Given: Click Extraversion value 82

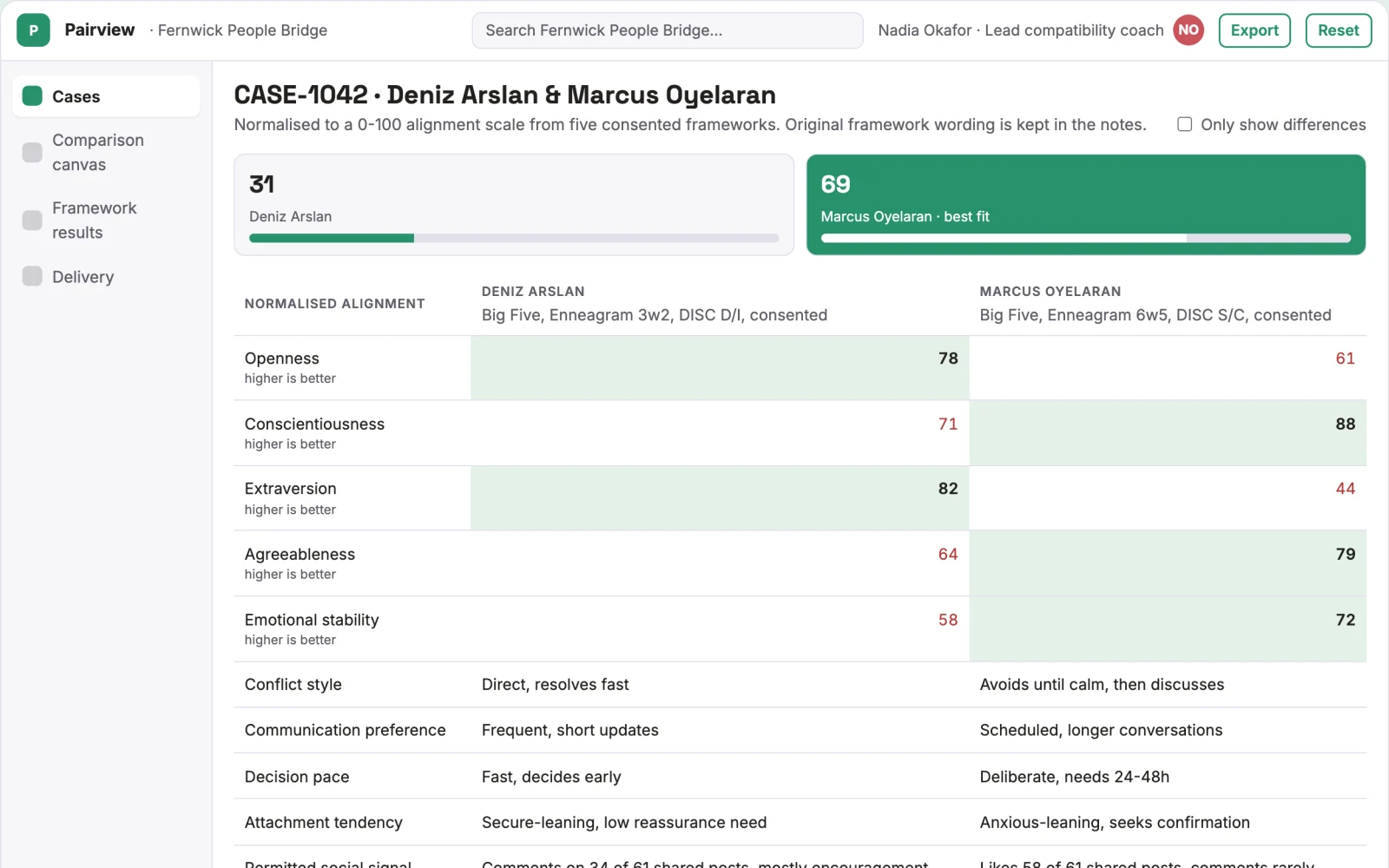Looking at the screenshot, I should point(948,489).
